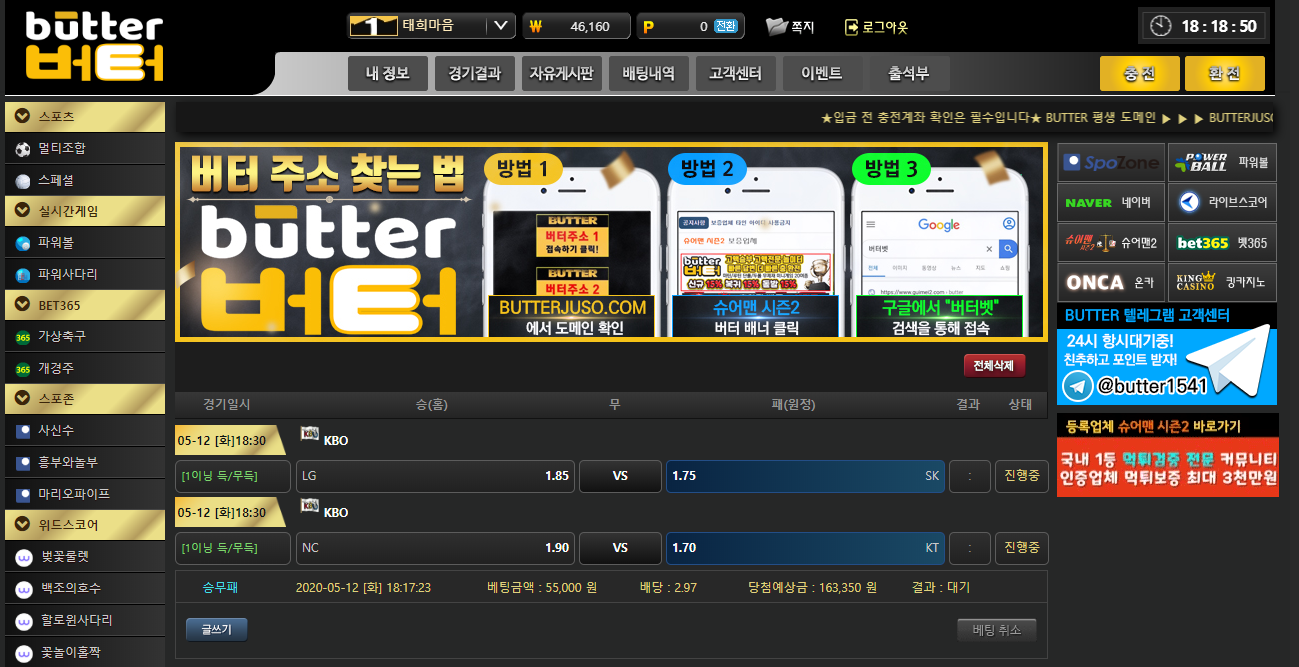
Task: Click the 베팅 취소 cancel bet button
Action: (x=996, y=630)
